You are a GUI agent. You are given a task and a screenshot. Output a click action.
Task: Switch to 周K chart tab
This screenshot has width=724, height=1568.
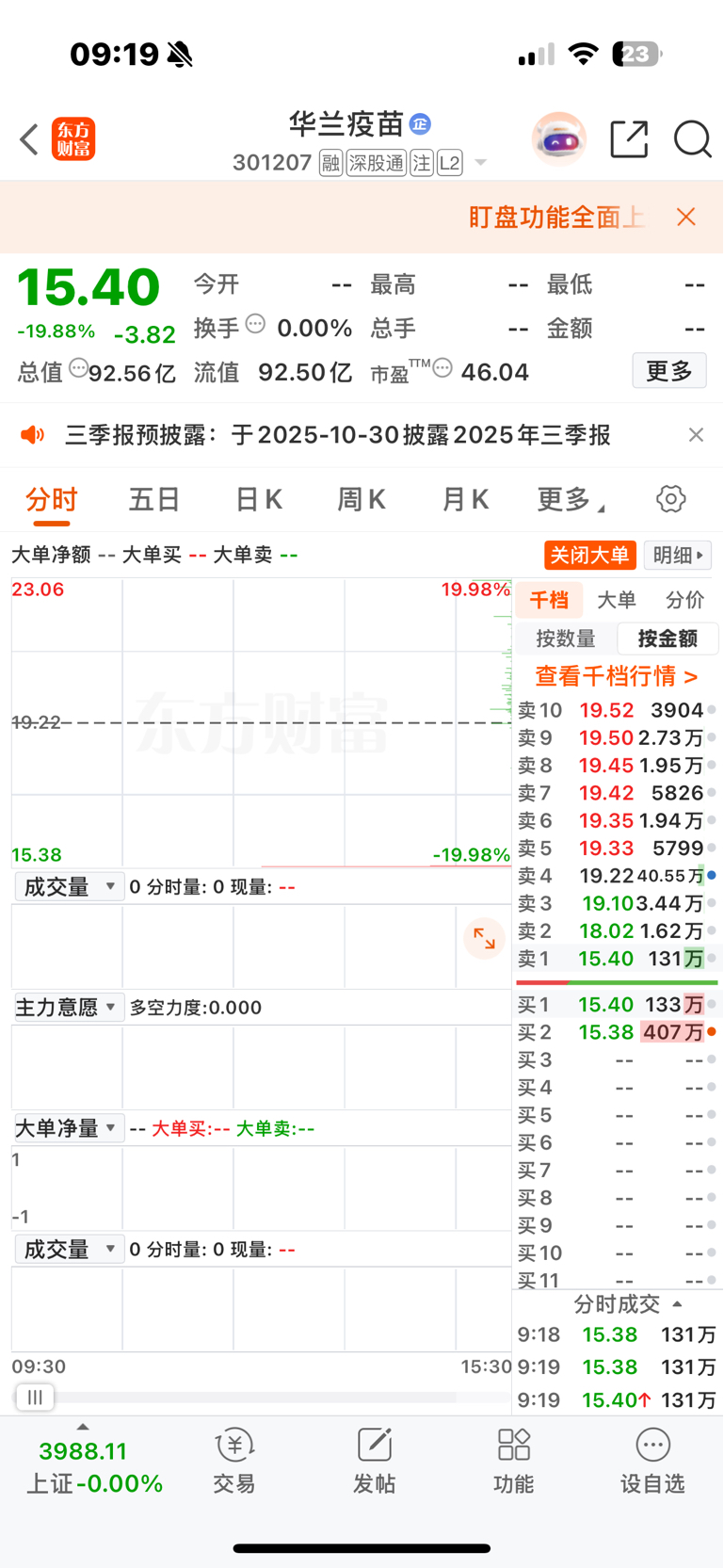[362, 499]
